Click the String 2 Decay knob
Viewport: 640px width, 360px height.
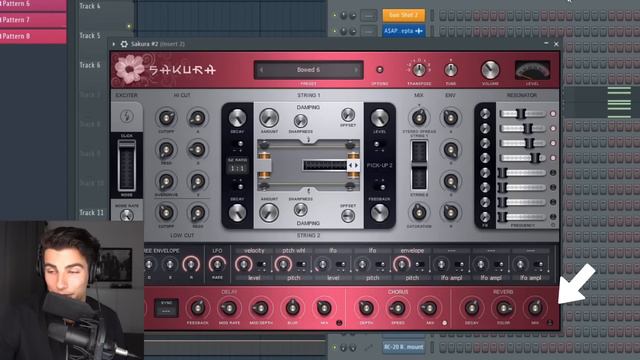tap(237, 213)
